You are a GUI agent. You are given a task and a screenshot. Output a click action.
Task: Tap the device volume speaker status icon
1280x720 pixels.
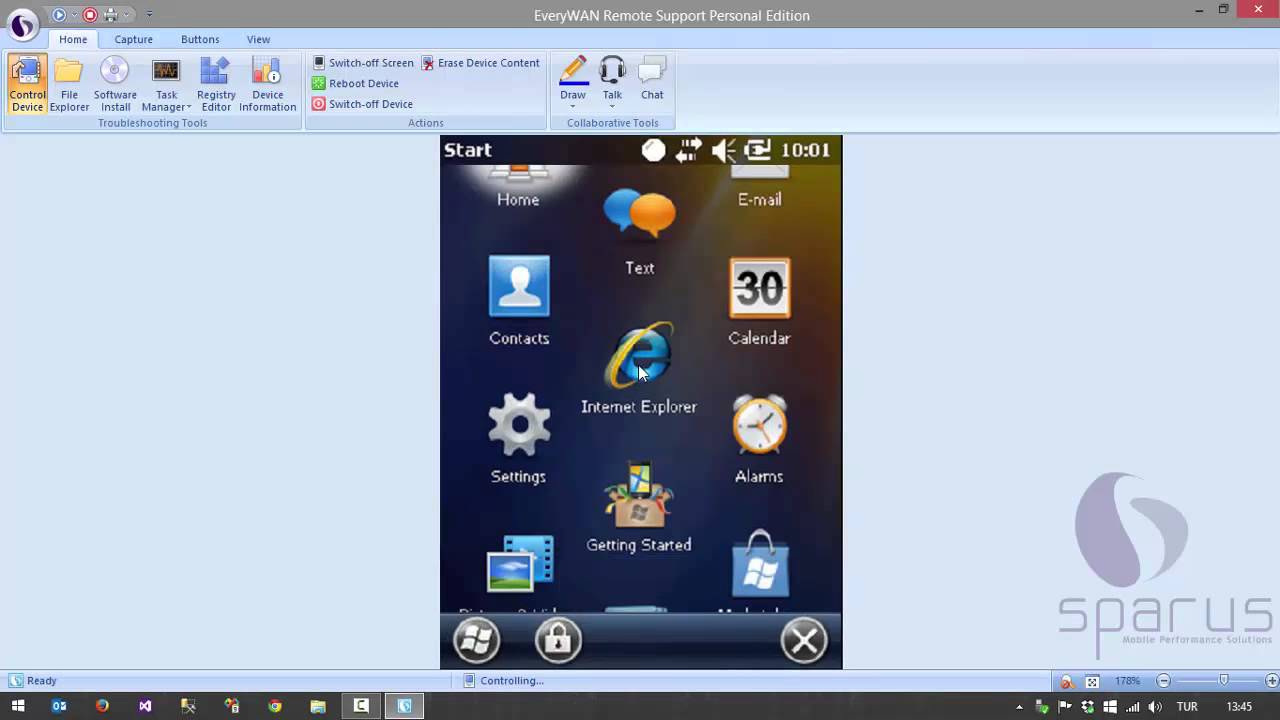click(723, 150)
